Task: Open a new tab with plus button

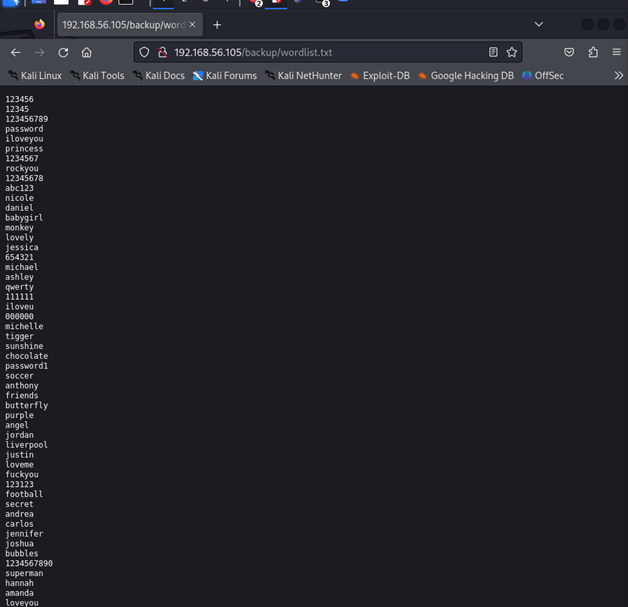Action: (217, 24)
